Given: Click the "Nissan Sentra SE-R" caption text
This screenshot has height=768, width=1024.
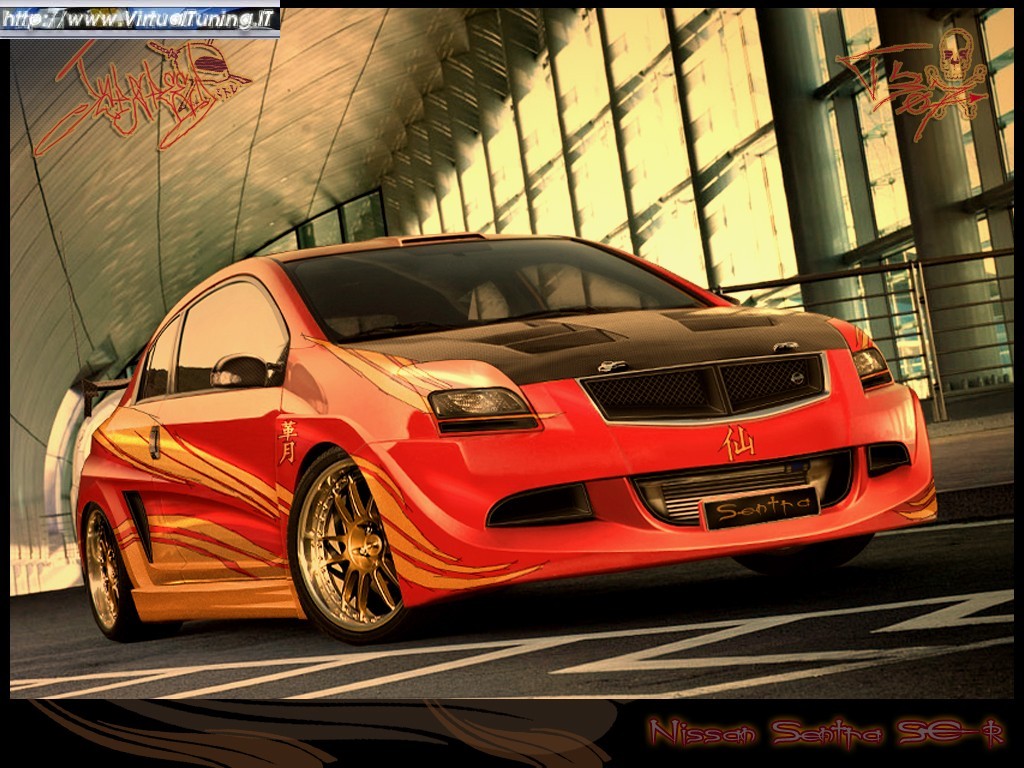Looking at the screenshot, I should pos(827,733).
